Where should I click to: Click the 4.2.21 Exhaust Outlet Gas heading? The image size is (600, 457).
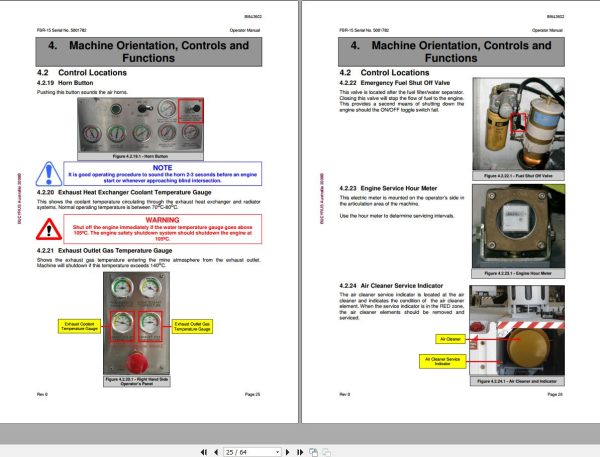tap(104, 250)
